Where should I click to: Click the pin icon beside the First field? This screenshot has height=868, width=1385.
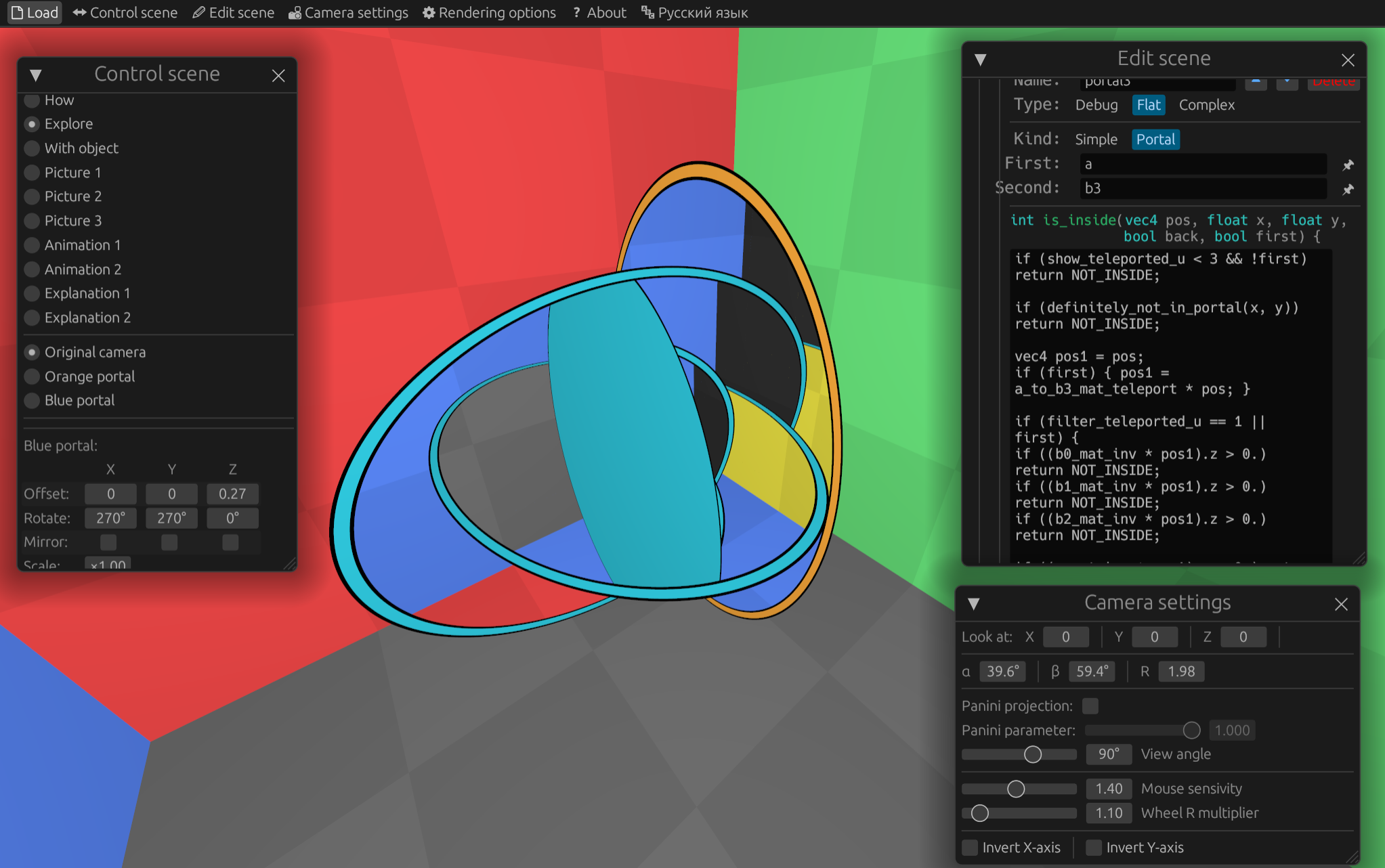(1348, 165)
